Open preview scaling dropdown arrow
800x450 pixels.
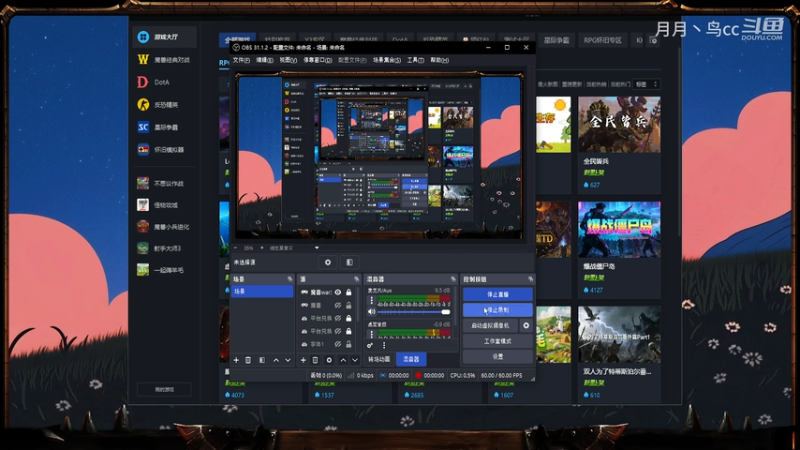[x=317, y=248]
